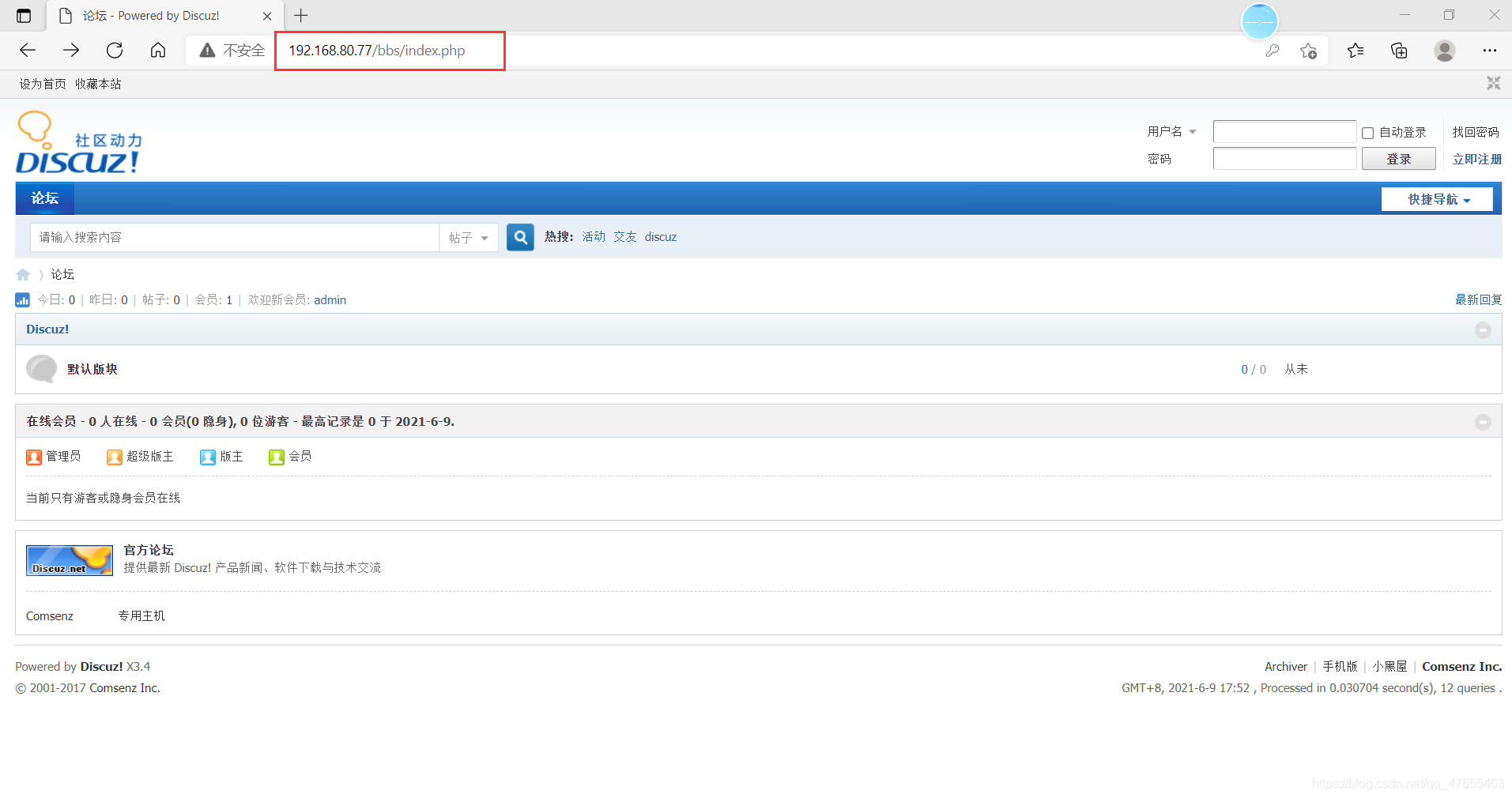Open the browser profile avatar

[1445, 51]
